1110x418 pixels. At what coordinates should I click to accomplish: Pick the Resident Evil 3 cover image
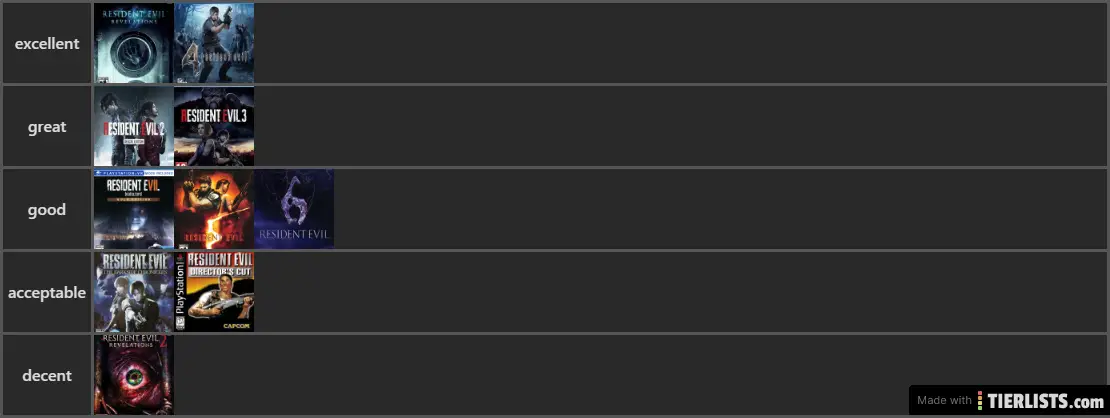point(214,126)
